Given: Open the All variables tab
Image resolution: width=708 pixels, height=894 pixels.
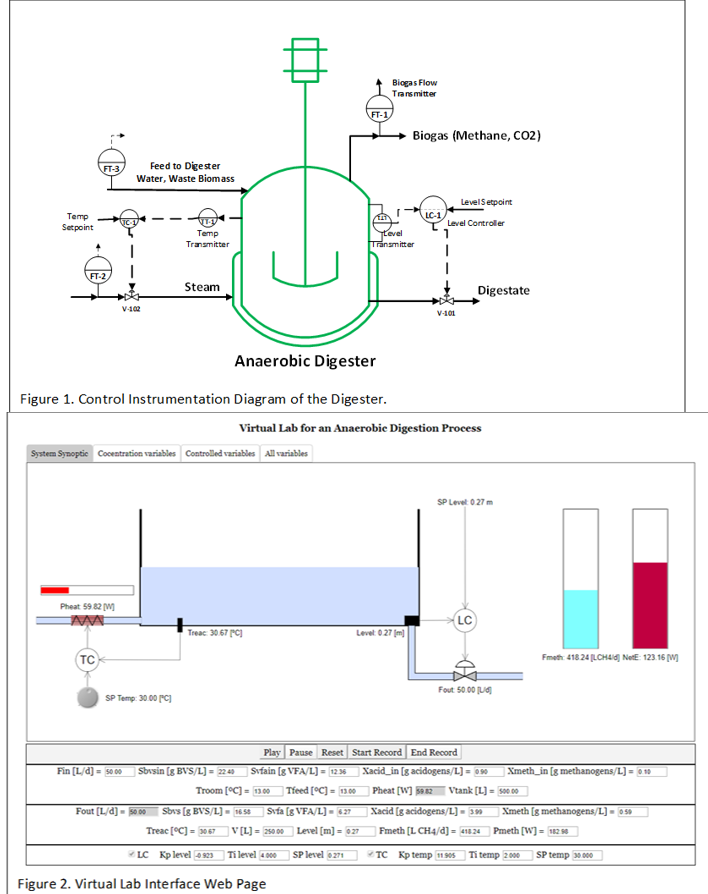Looking at the screenshot, I should pos(285,453).
